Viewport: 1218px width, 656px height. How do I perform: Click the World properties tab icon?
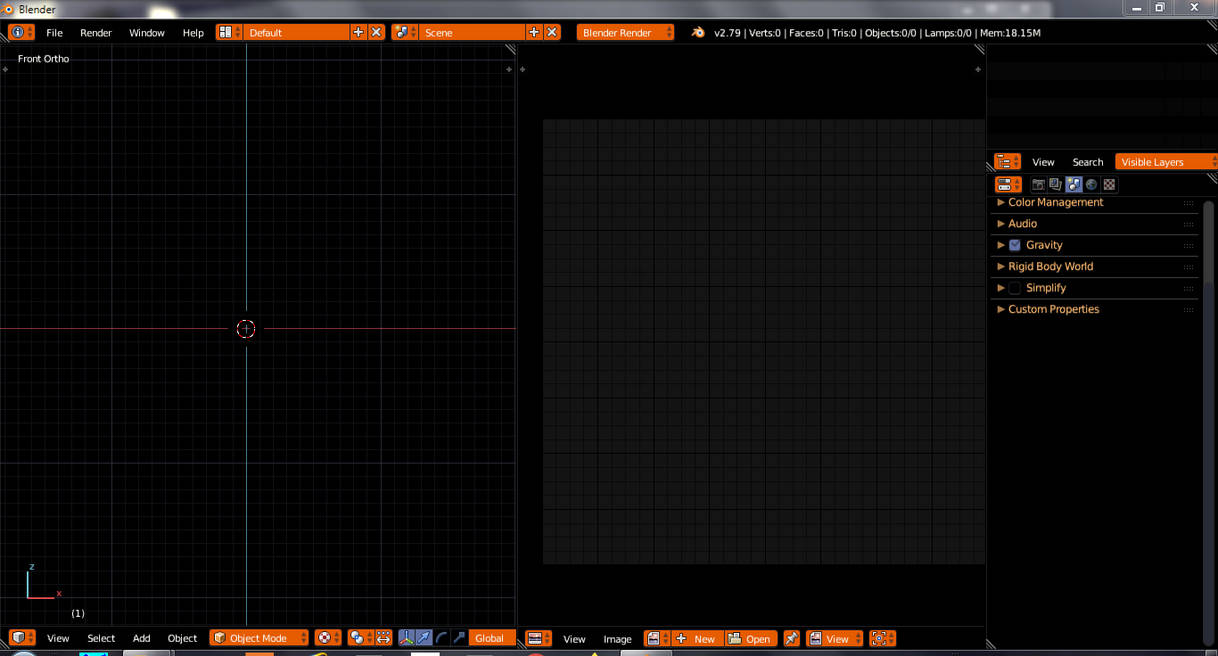pyautogui.click(x=1090, y=184)
